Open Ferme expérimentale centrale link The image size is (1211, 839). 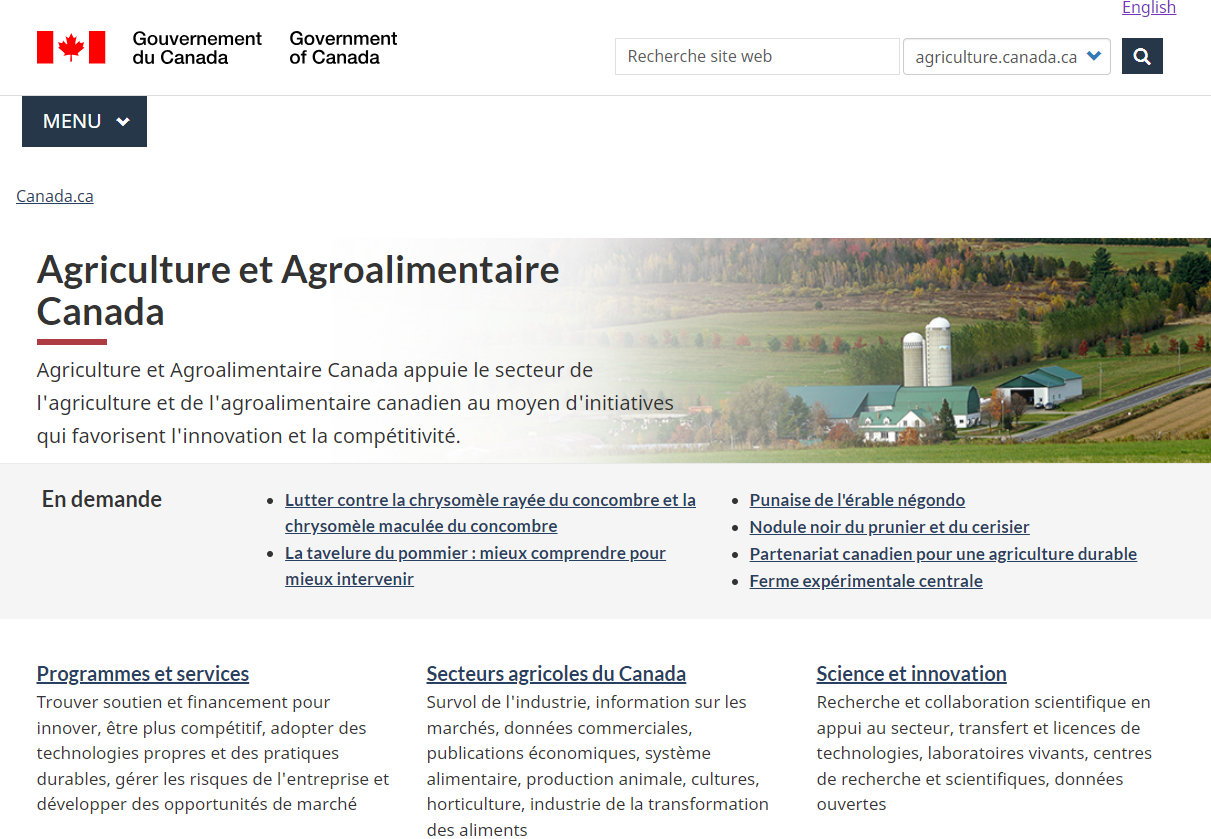pos(866,581)
